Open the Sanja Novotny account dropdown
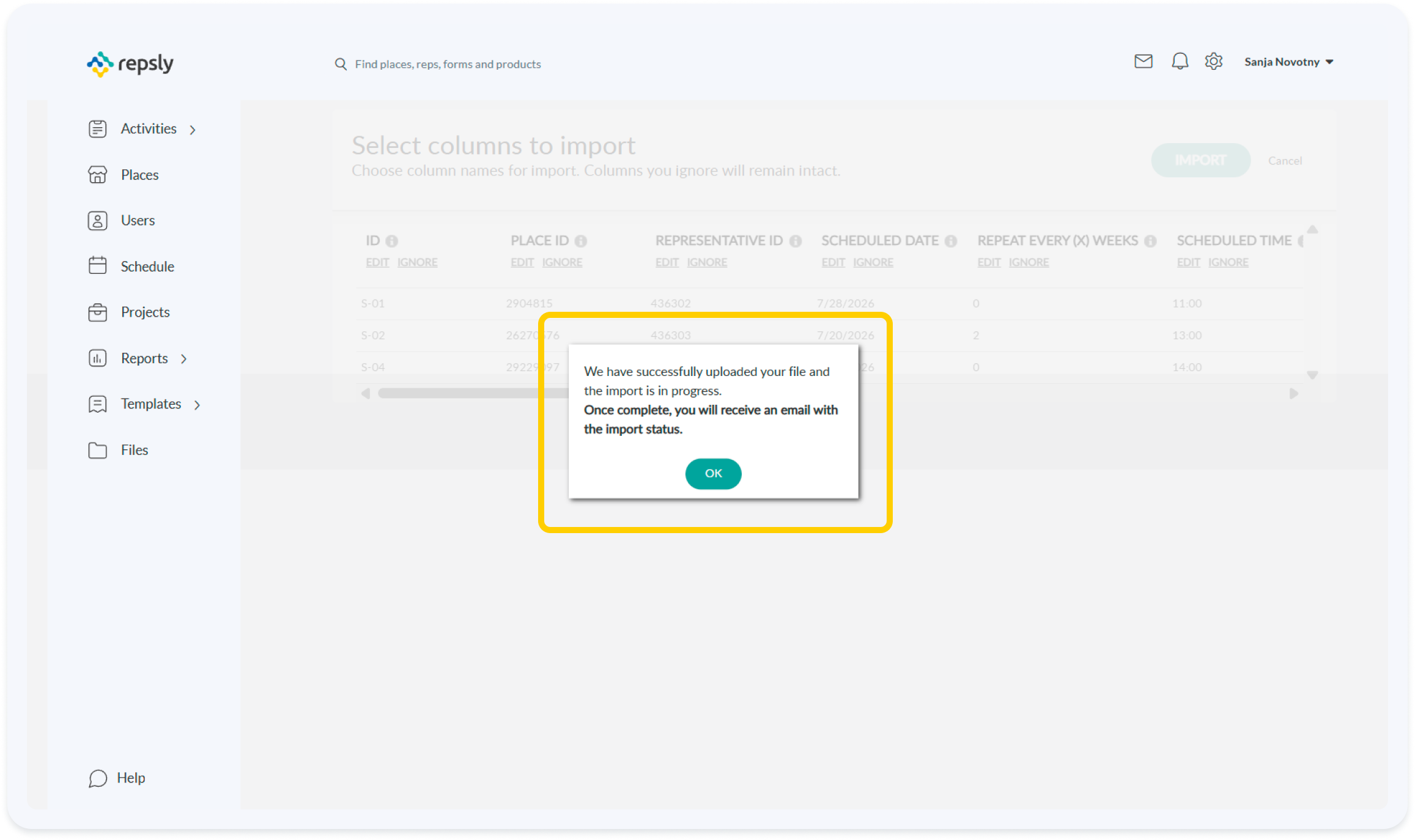This screenshot has height=840, width=1415. point(1288,62)
